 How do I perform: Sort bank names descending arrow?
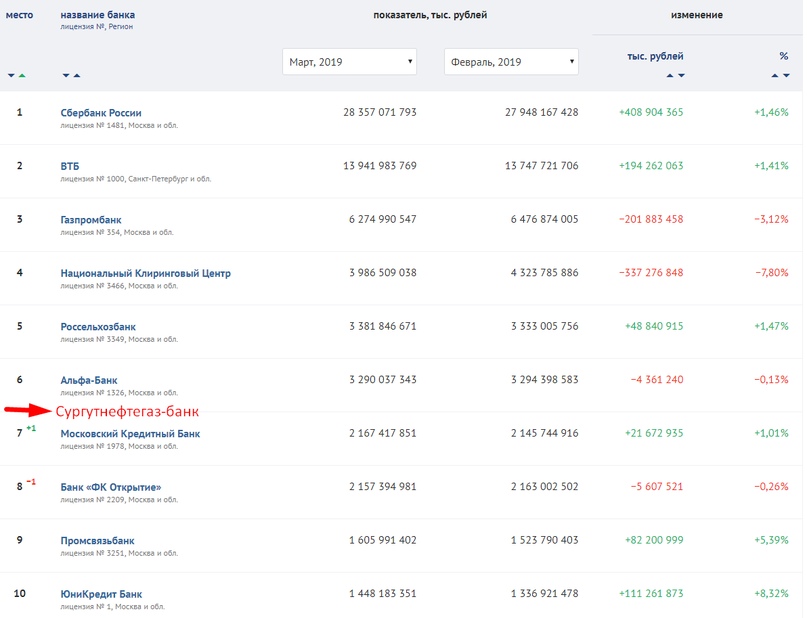click(66, 76)
